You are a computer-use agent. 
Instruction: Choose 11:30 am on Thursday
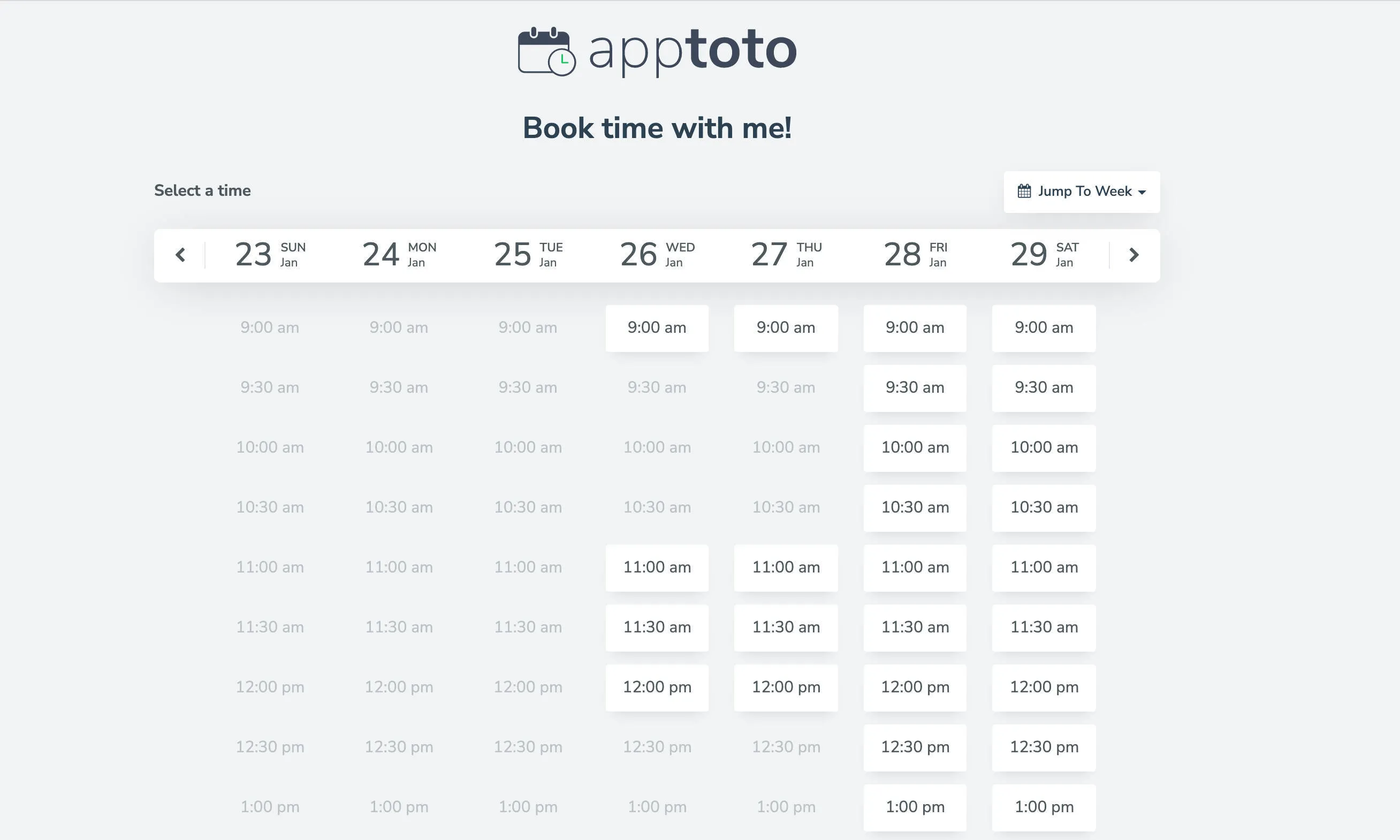click(786, 628)
